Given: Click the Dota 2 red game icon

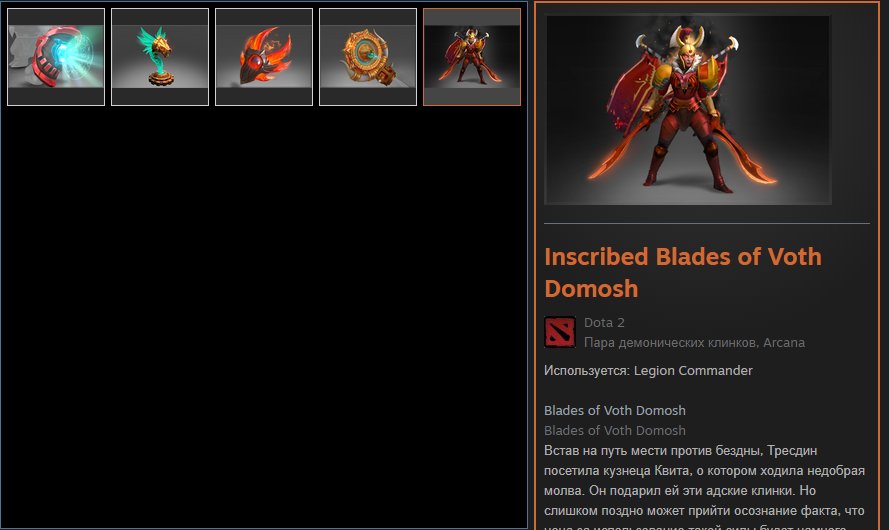Looking at the screenshot, I should (560, 332).
